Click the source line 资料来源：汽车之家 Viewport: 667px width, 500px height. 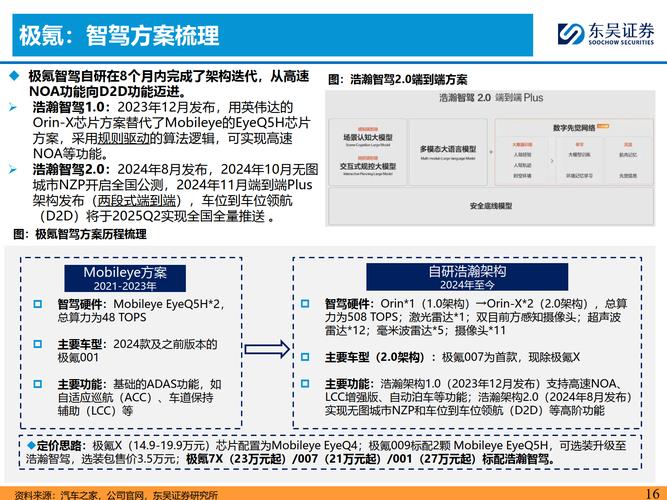116,495
